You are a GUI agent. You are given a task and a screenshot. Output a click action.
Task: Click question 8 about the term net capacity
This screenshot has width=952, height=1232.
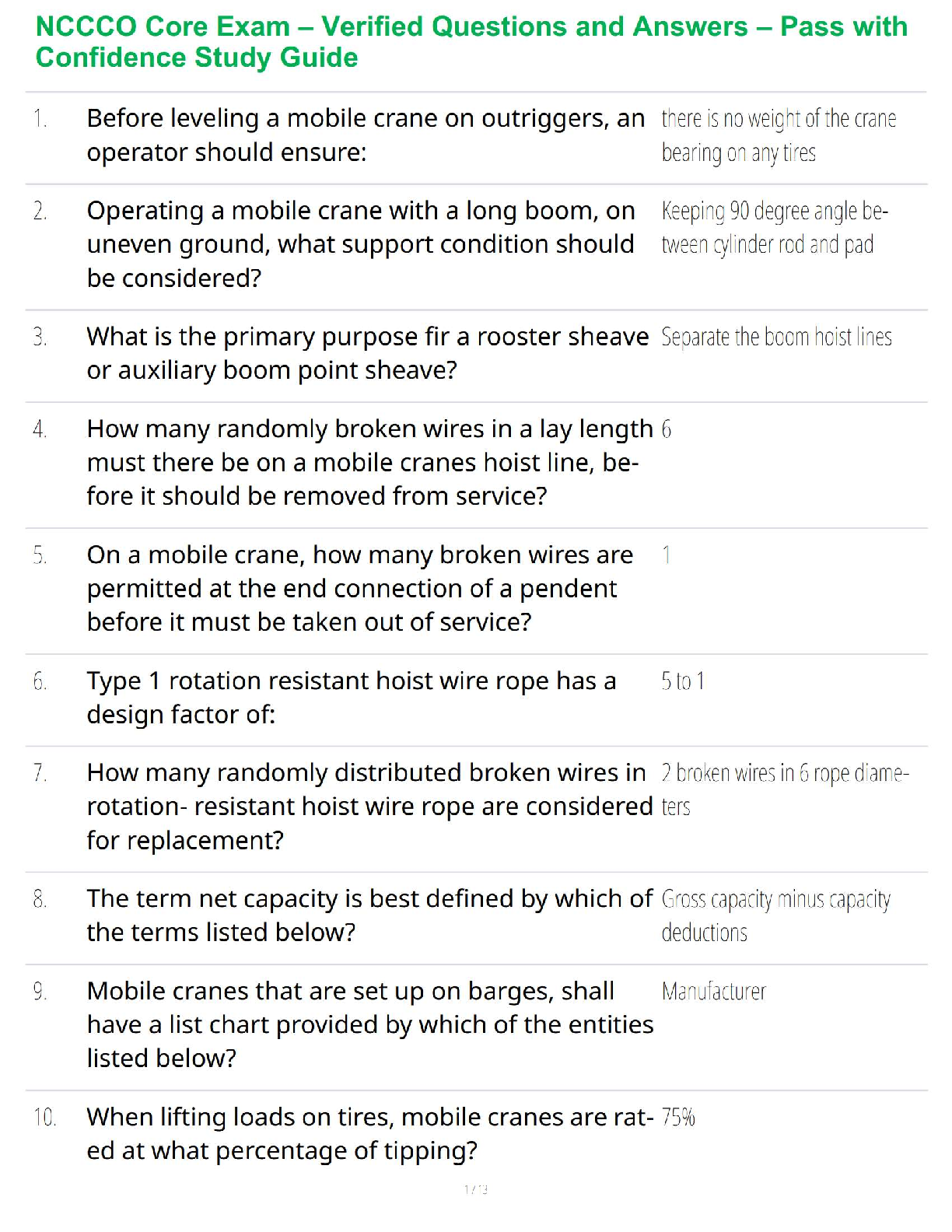click(369, 915)
